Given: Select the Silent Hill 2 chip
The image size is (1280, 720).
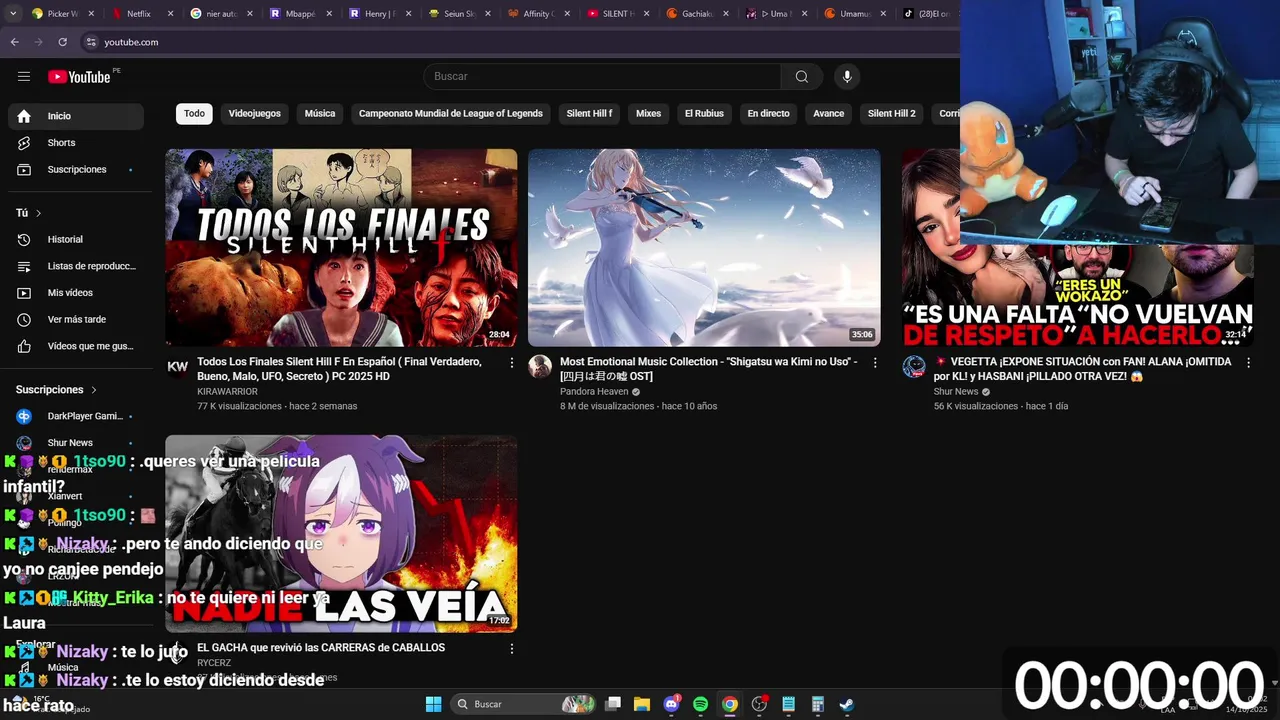Looking at the screenshot, I should [891, 114].
